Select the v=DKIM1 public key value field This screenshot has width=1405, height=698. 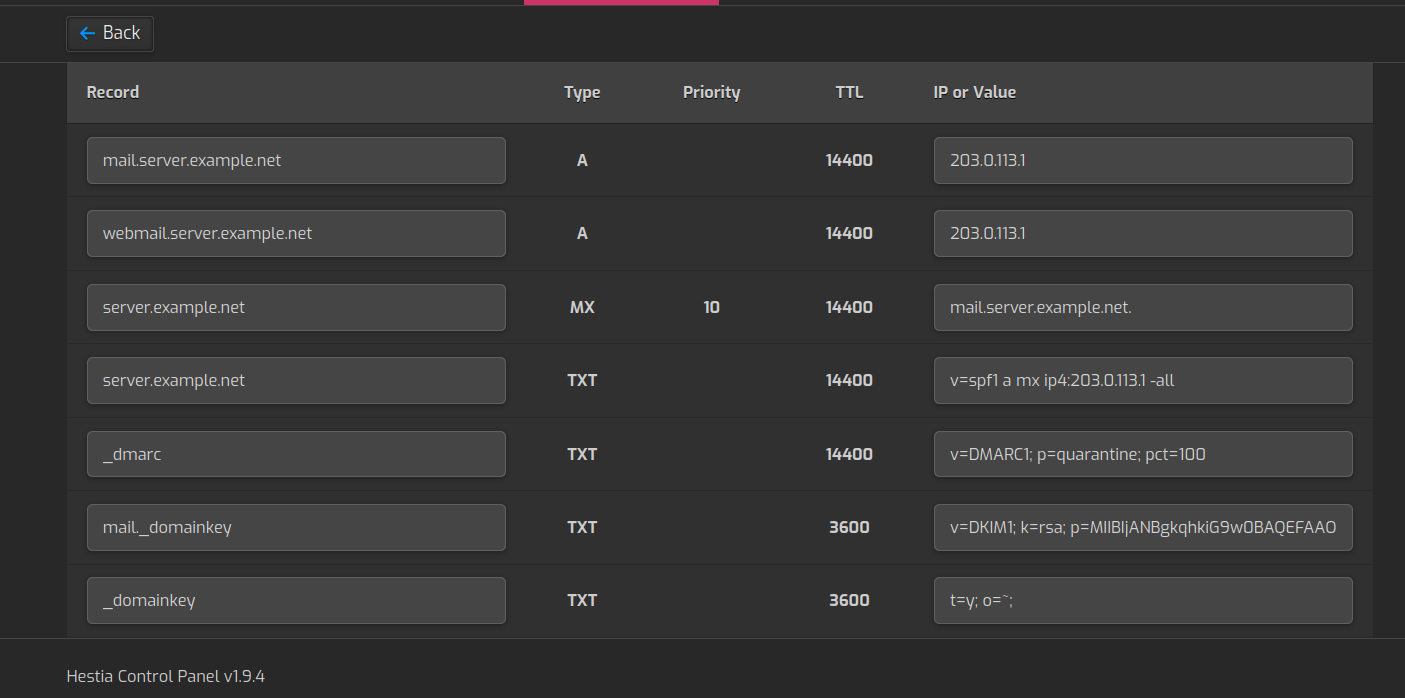tap(1142, 527)
